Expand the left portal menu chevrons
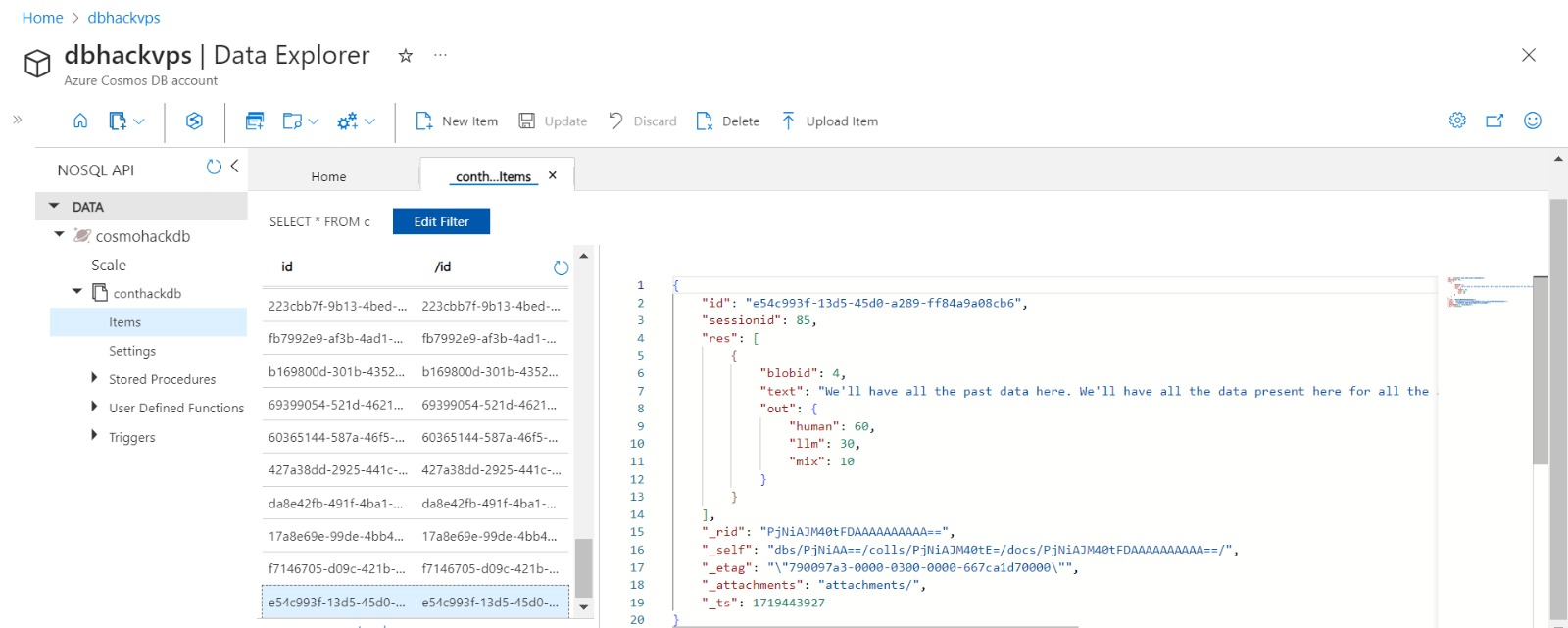Viewport: 1568px width, 628px height. pyautogui.click(x=17, y=120)
